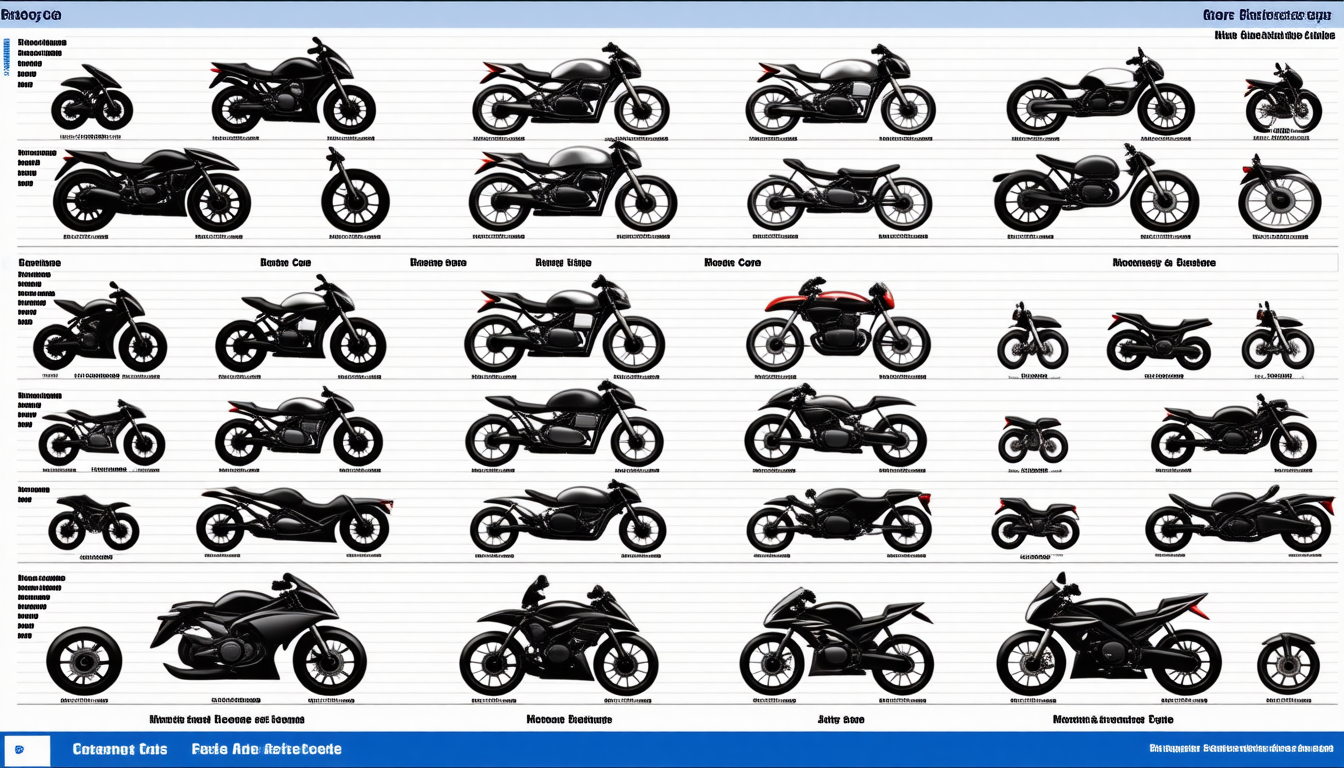Viewport: 1344px width, 768px height.
Task: Select the bottom-row bike with the humped rider silhouette
Action: pyautogui.click(x=558, y=635)
